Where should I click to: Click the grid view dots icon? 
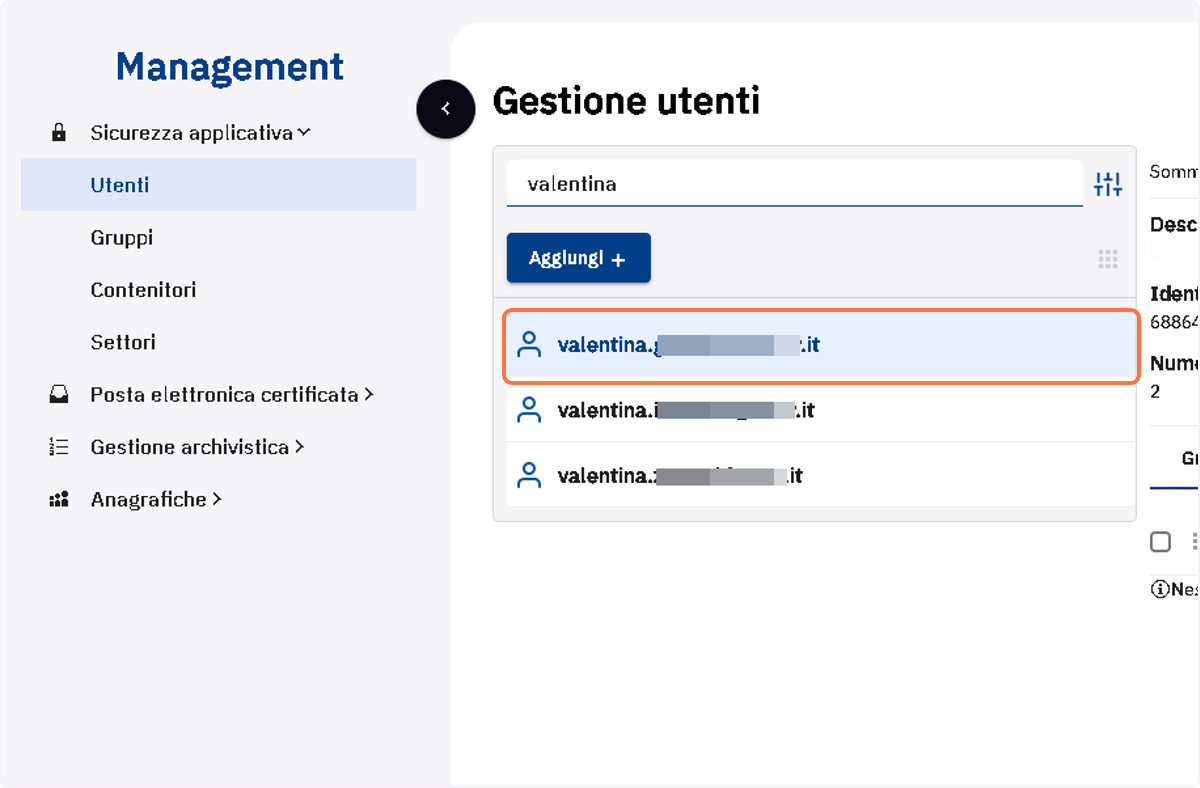pyautogui.click(x=1108, y=259)
